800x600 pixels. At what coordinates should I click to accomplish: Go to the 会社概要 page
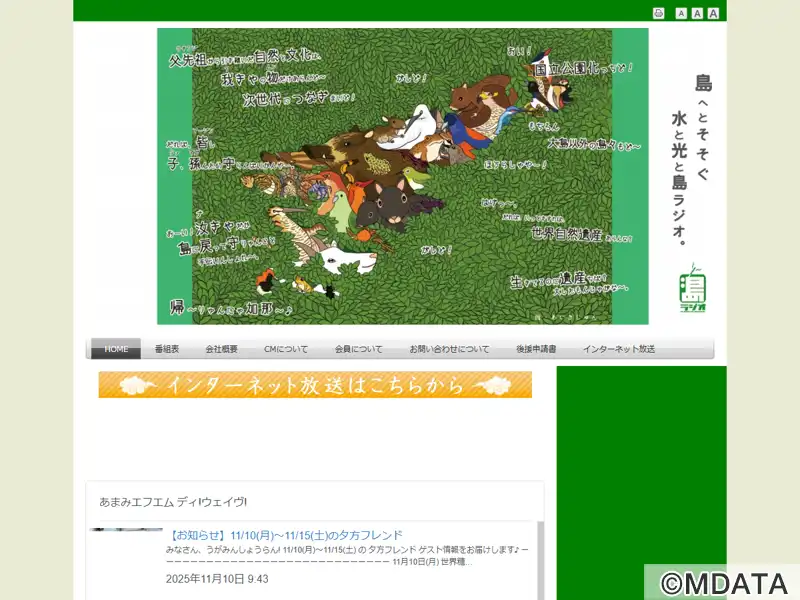[221, 349]
